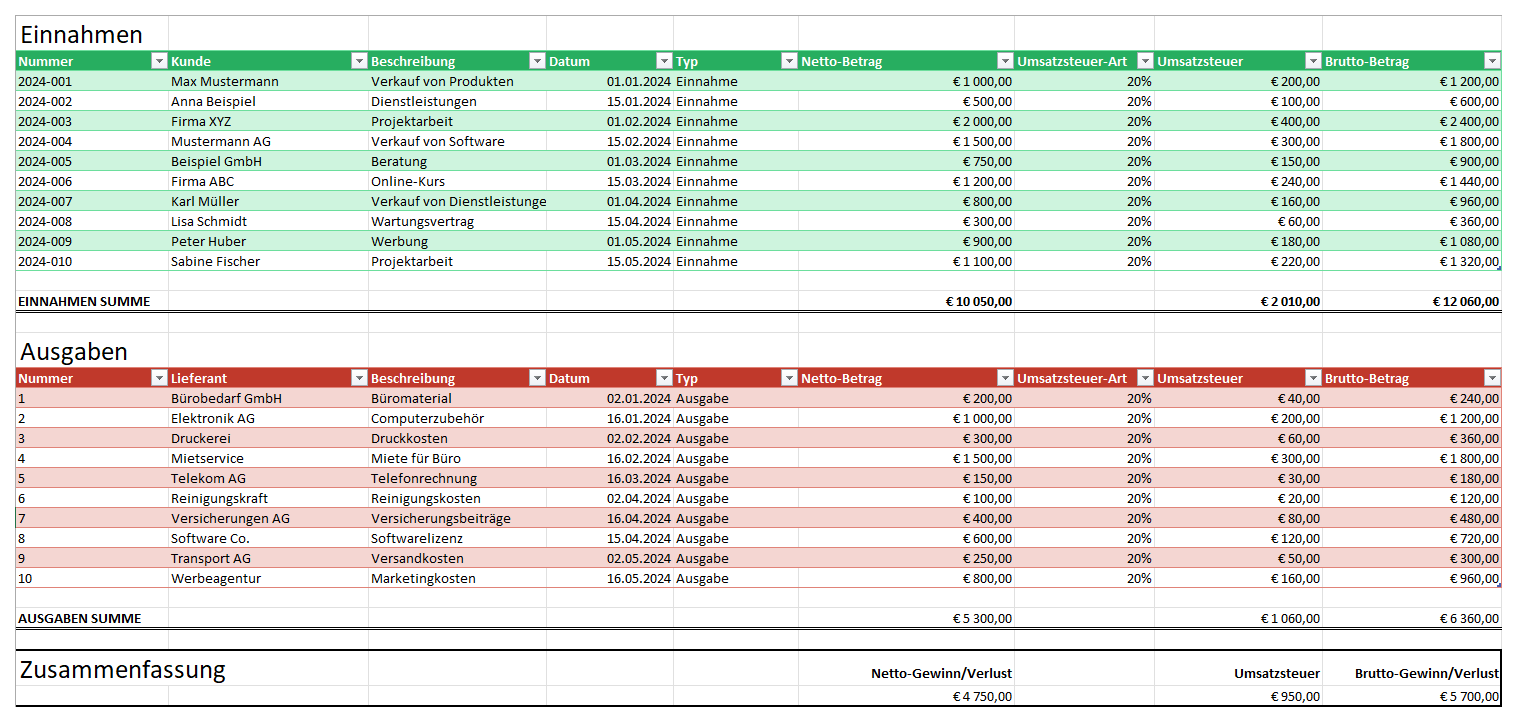The image size is (1518, 723).
Task: Select the Max Mustermann customer cell
Action: pyautogui.click(x=225, y=82)
